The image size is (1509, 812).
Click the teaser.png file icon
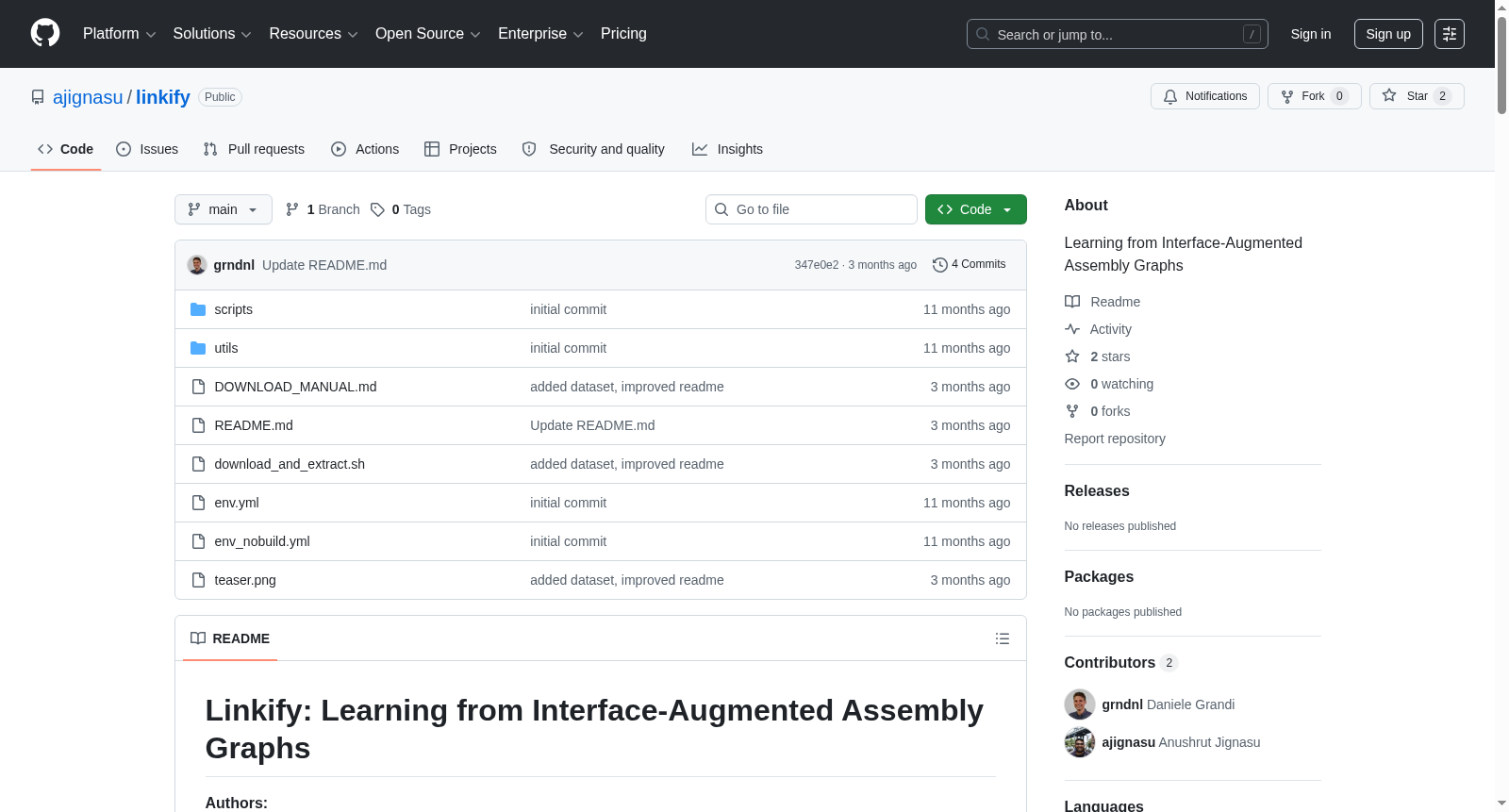tap(198, 580)
